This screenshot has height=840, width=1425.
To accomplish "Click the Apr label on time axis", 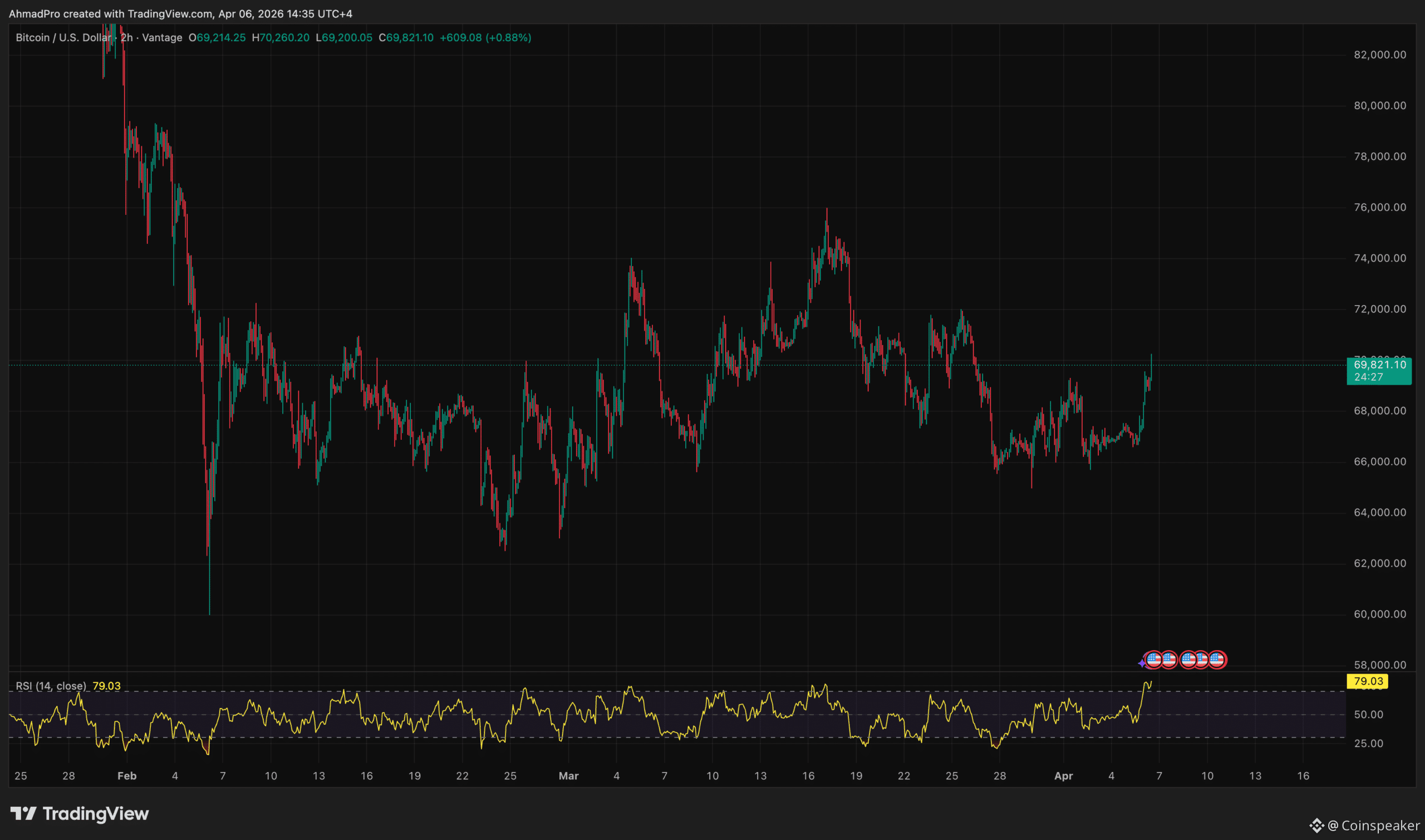I will [x=1063, y=775].
